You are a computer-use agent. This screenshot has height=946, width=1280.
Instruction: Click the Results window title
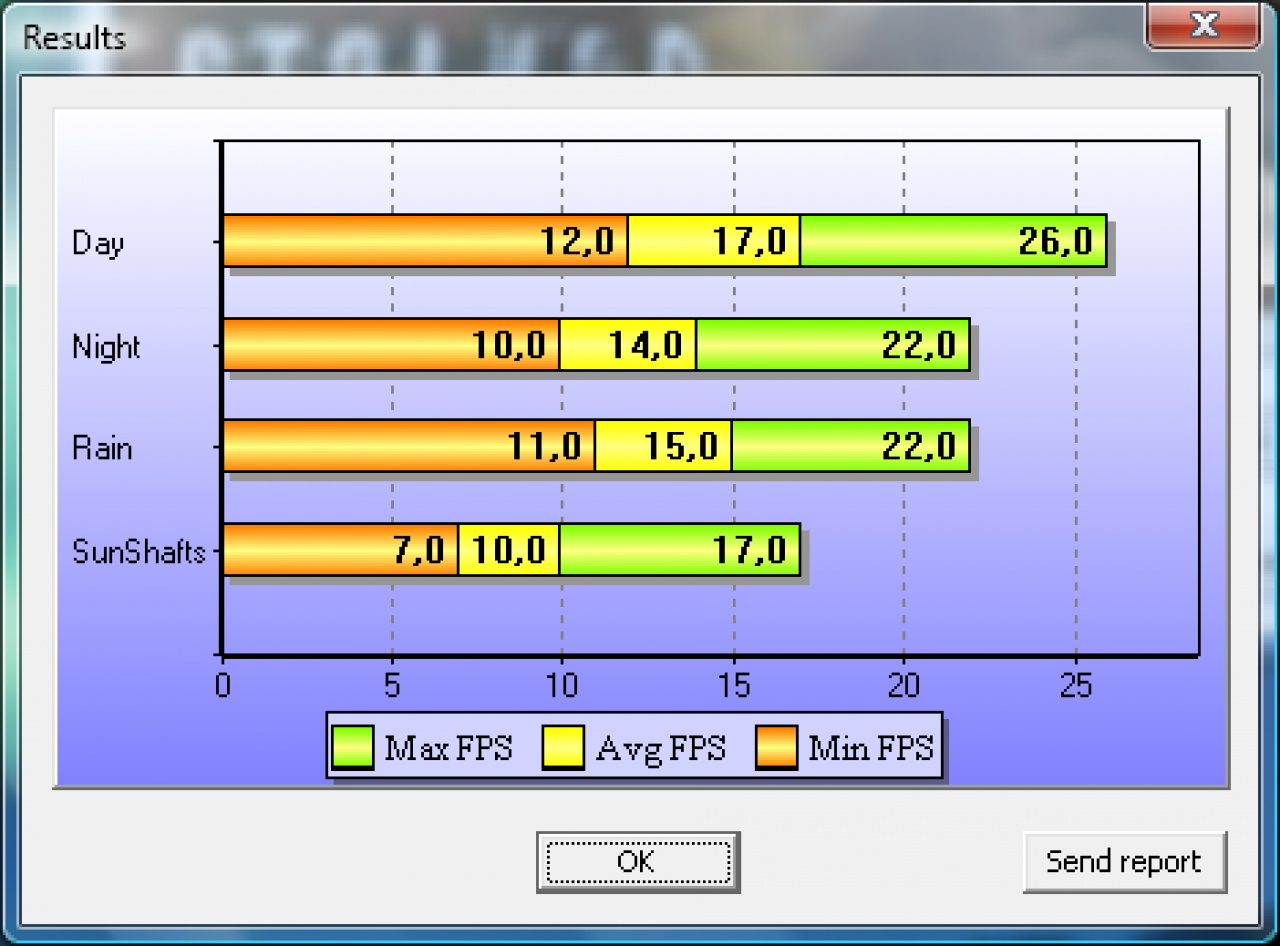point(74,38)
